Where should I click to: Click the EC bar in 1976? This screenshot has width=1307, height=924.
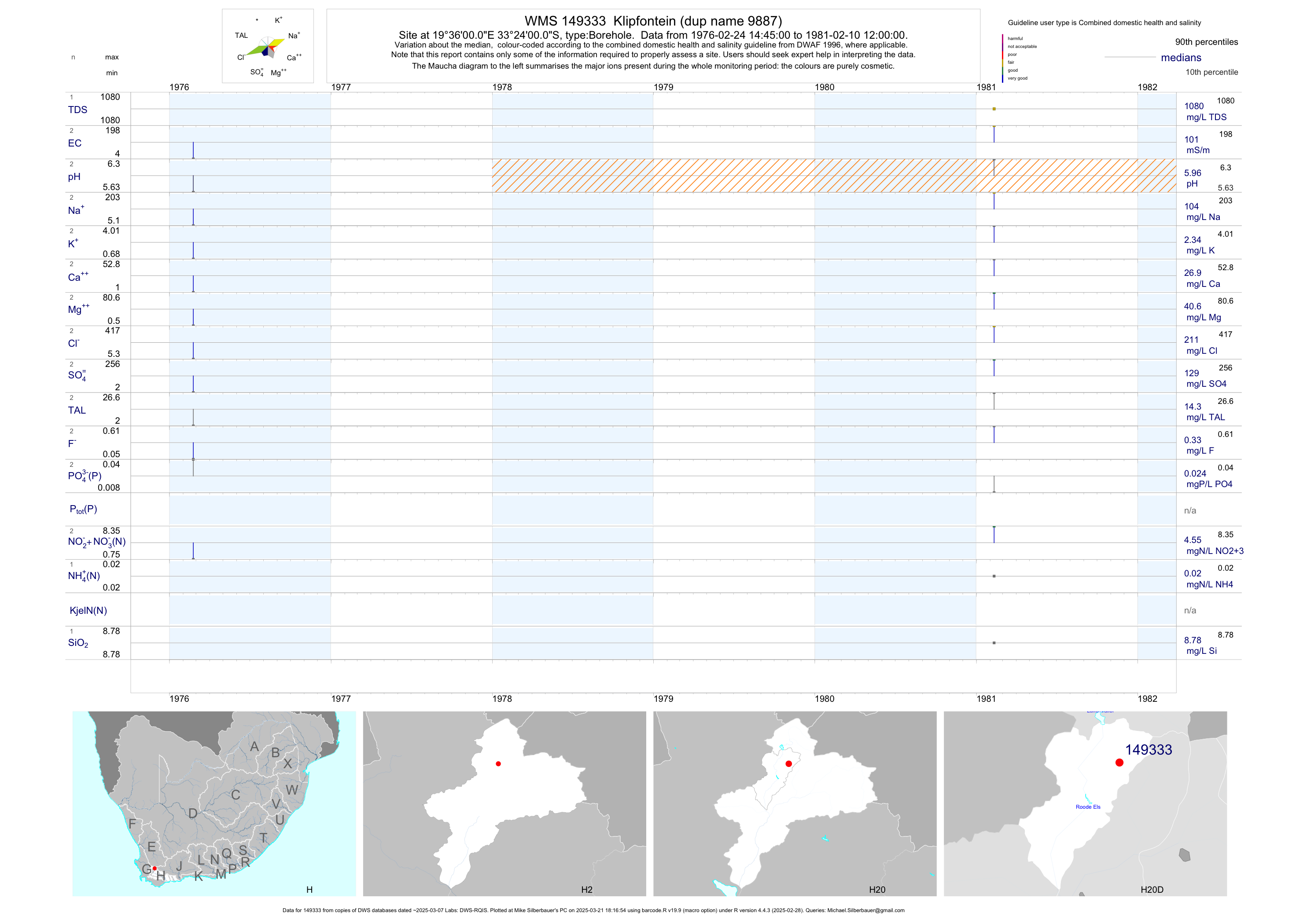pos(193,150)
